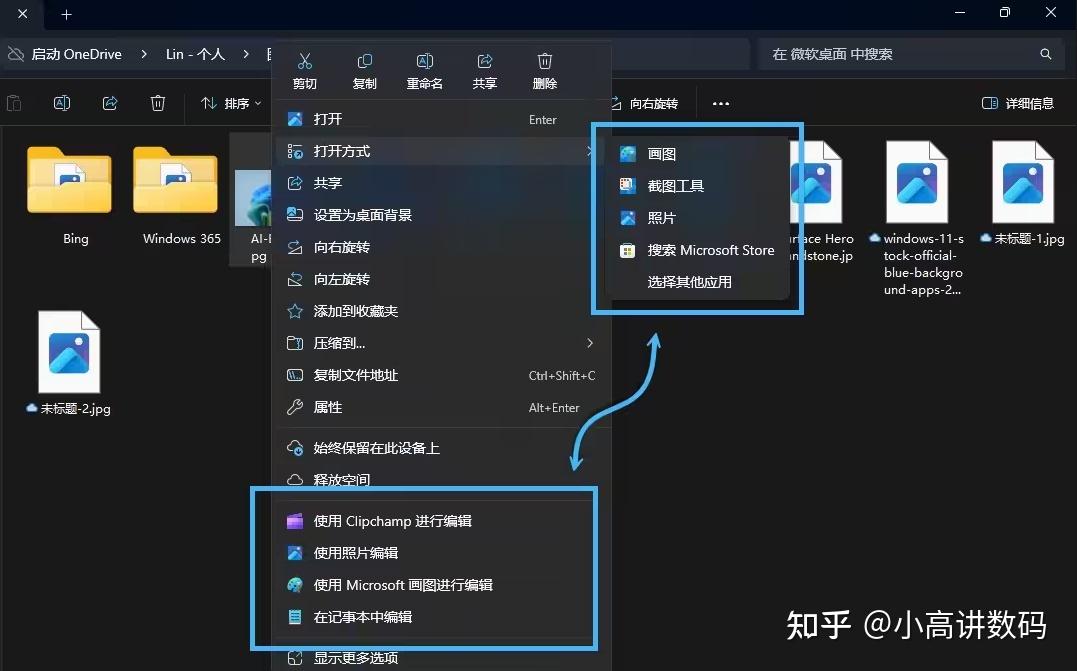Click the Delete trash icon in context menu
The image size is (1077, 671).
tap(545, 61)
